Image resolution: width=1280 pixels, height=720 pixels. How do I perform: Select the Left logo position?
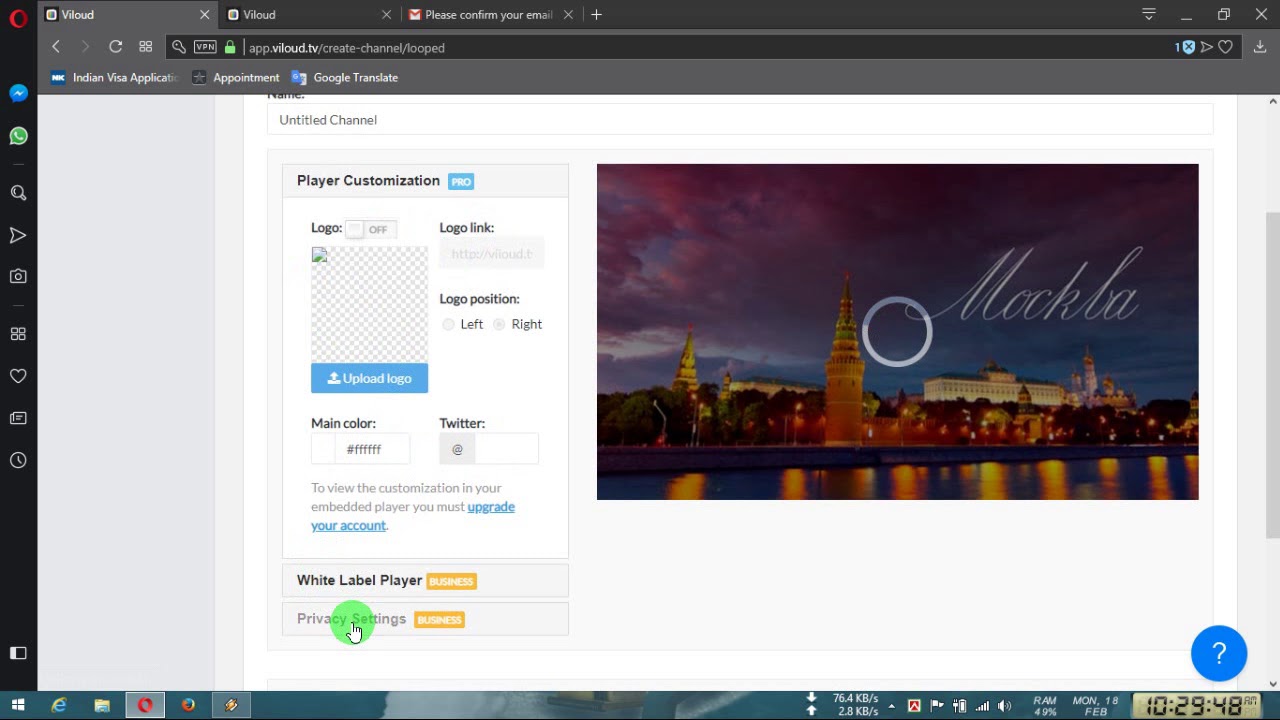[x=448, y=324]
